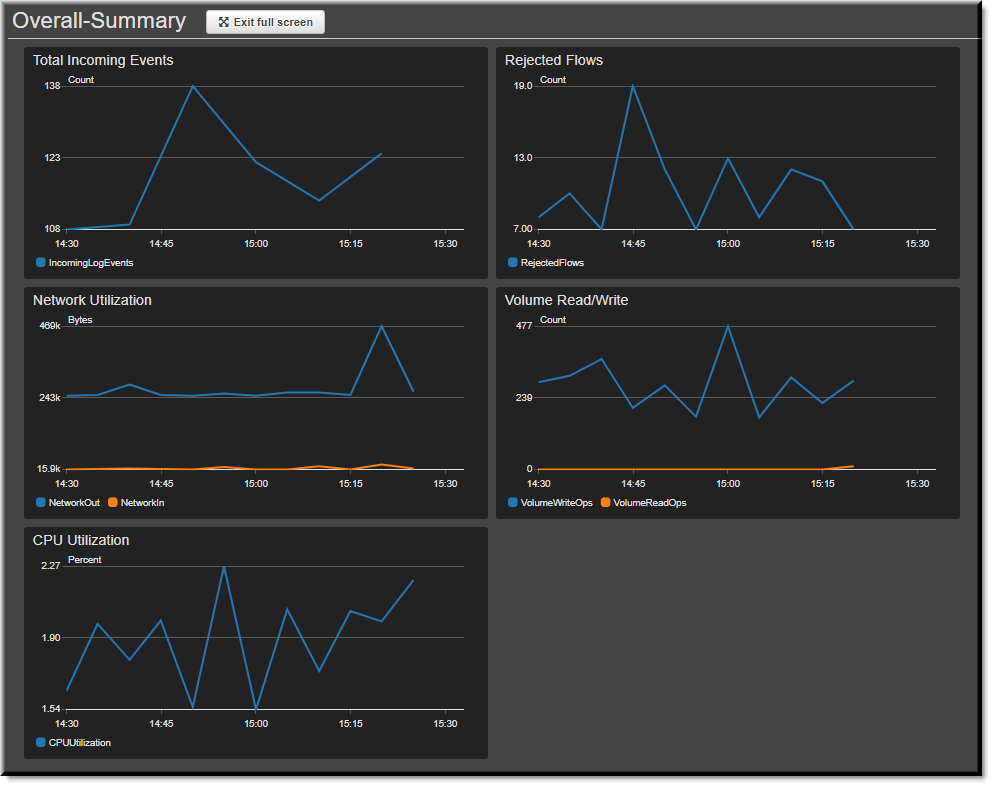Click the 15:00 time label in Network Utilization
Viewport: 991px width, 785px height.
tap(256, 484)
